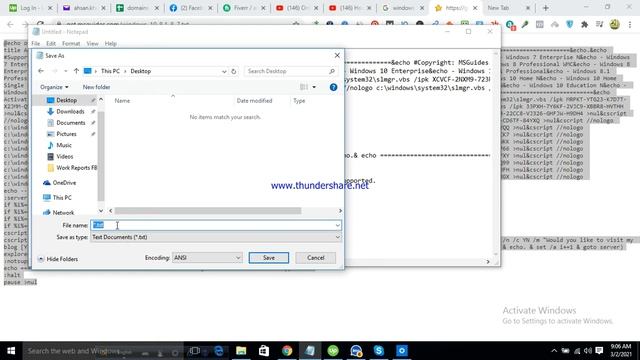Open the Organize menu
640x360 pixels.
click(x=54, y=87)
